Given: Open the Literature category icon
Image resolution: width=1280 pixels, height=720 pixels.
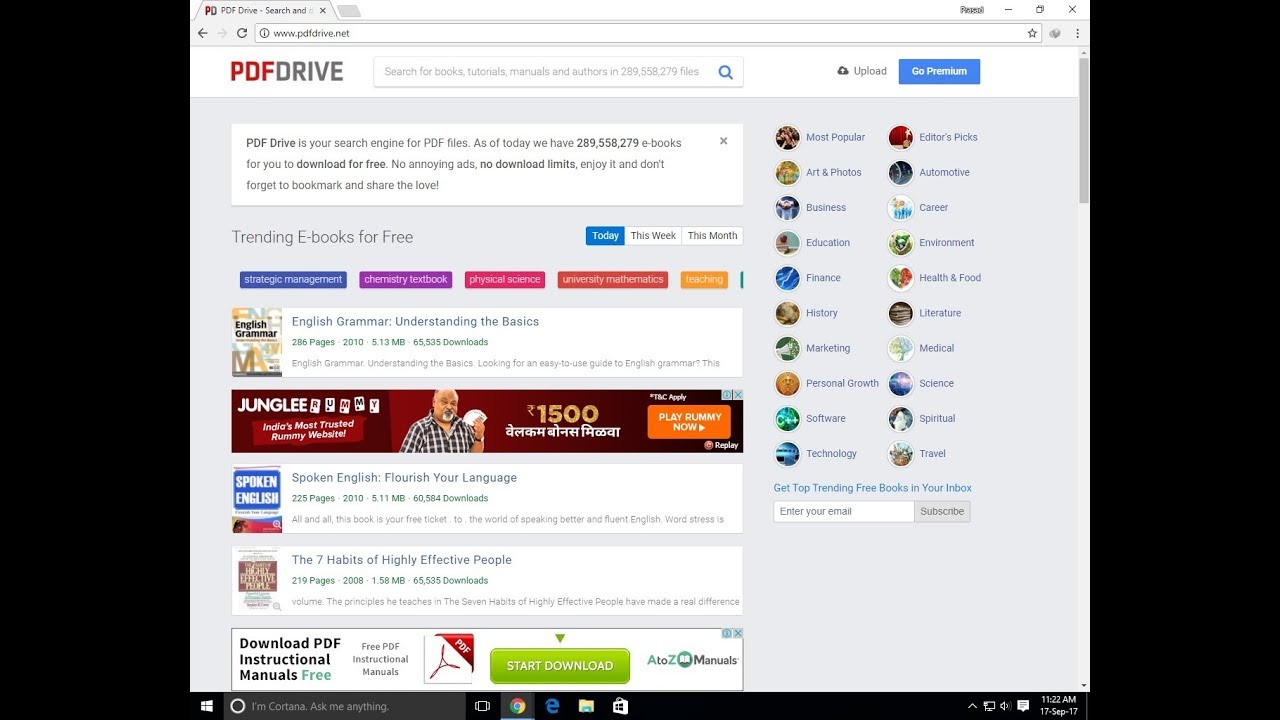Looking at the screenshot, I should (900, 313).
